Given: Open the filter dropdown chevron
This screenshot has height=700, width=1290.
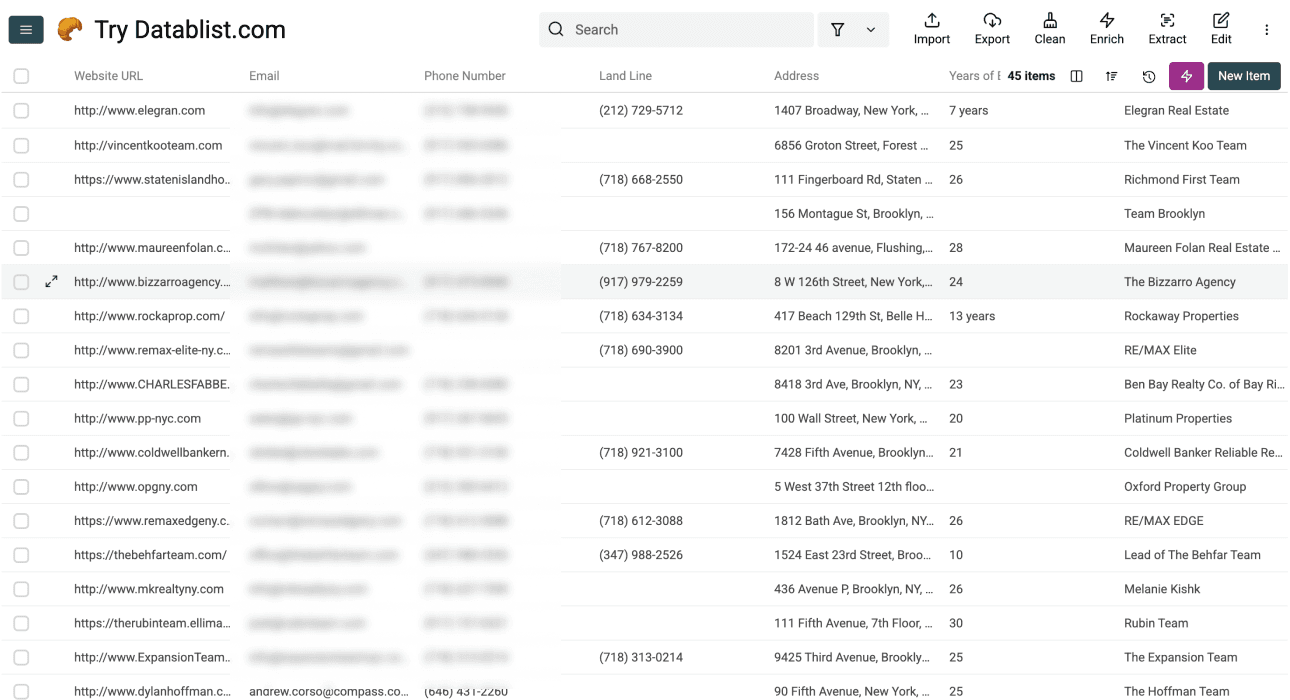Looking at the screenshot, I should (868, 29).
